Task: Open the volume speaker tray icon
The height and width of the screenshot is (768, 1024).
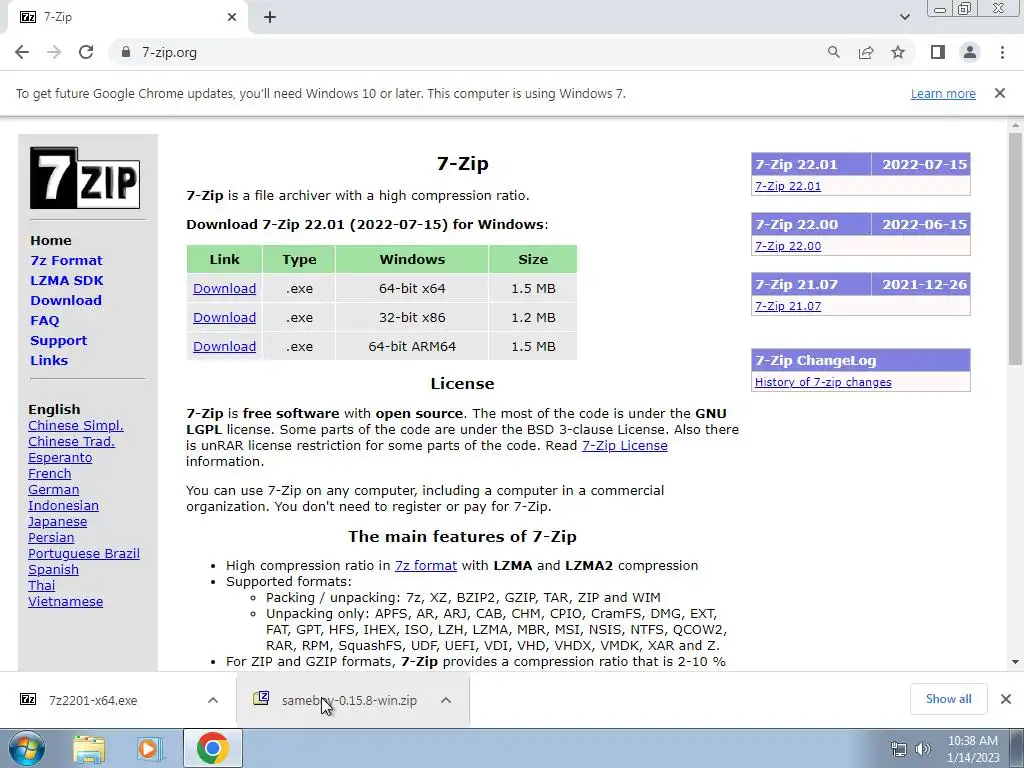Action: click(x=923, y=748)
